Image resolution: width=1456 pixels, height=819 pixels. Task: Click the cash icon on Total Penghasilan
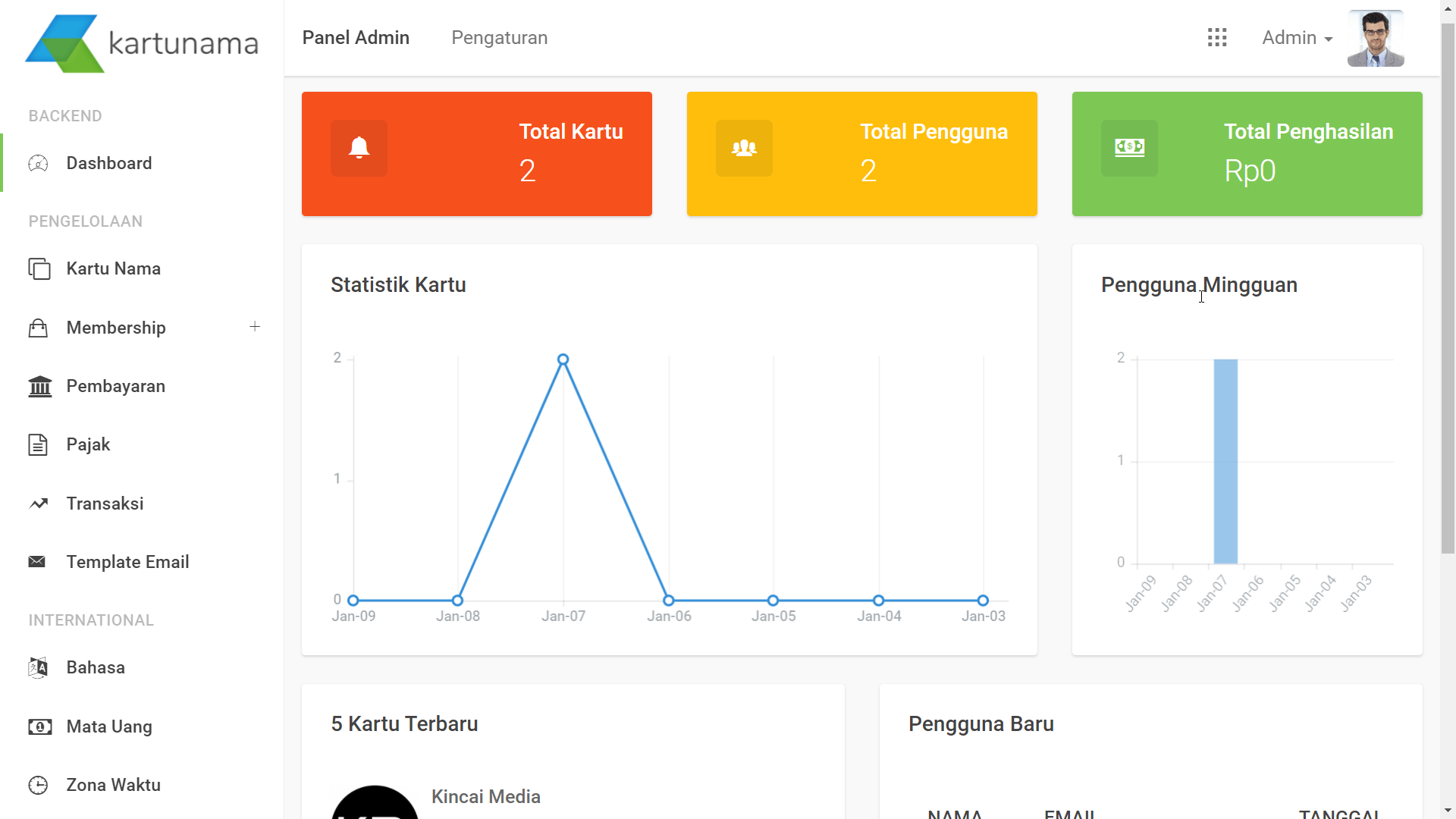pos(1129,148)
